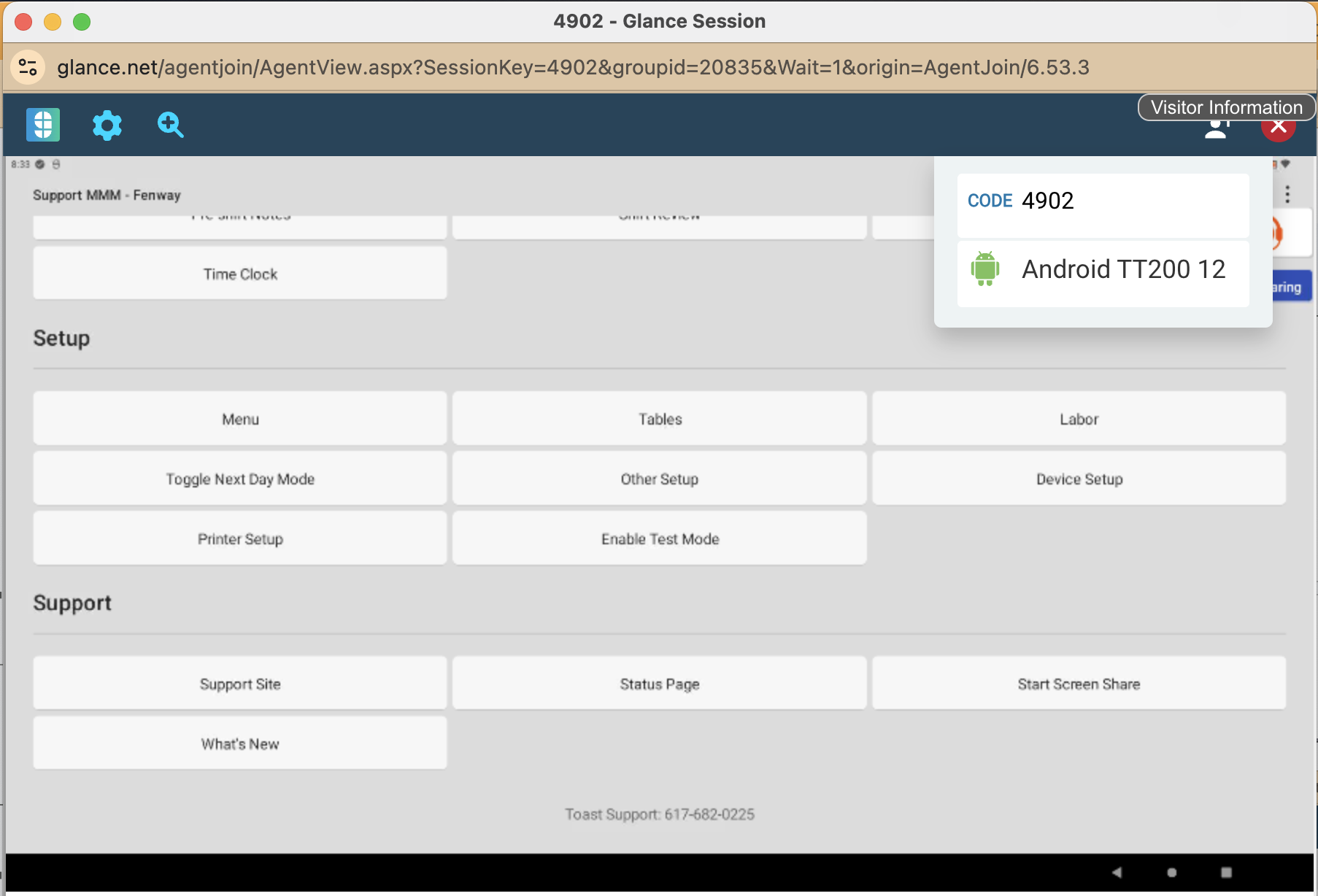Open Printer Setup

(240, 538)
